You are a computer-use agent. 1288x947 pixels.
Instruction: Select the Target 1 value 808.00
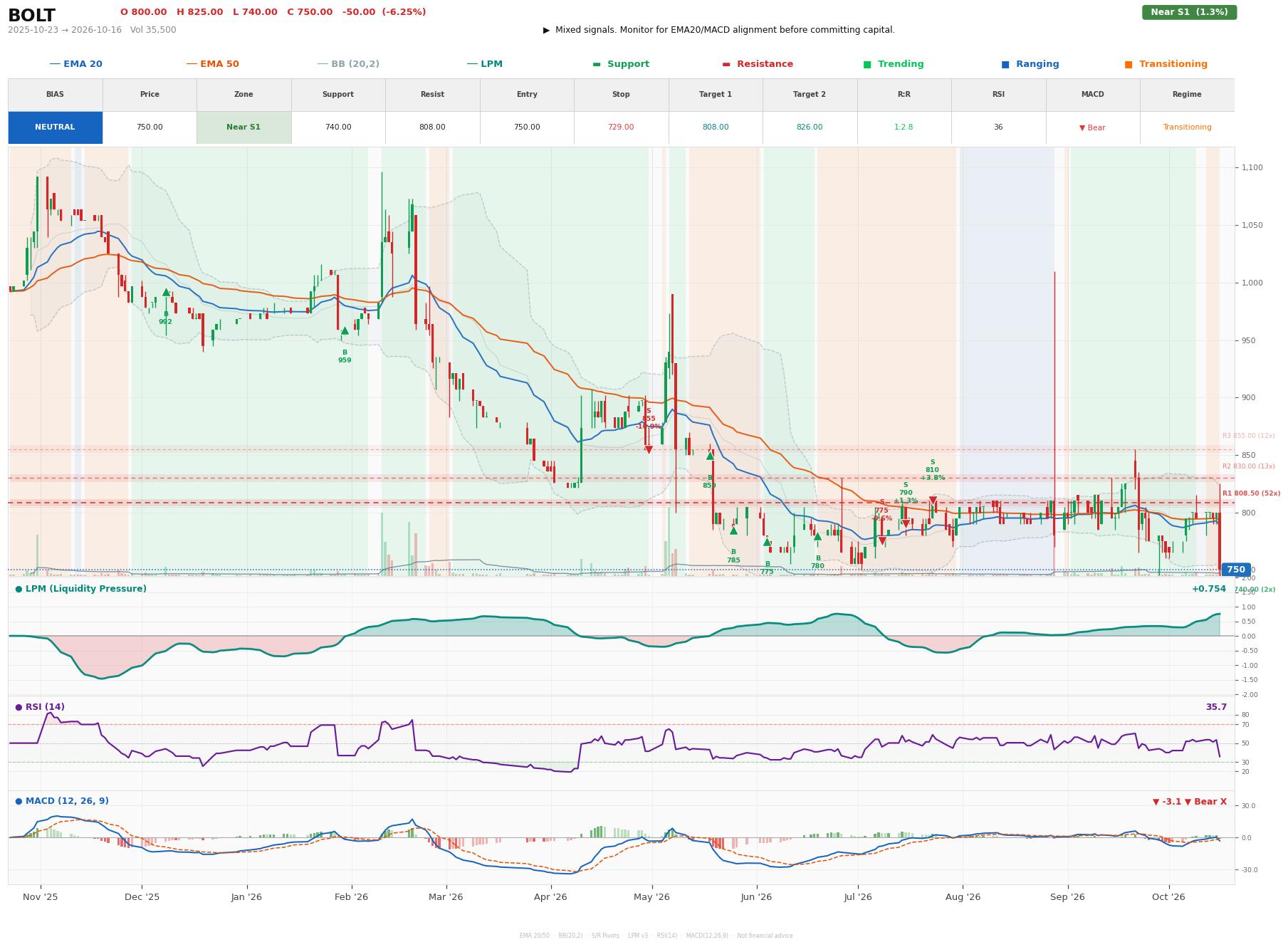pos(715,127)
